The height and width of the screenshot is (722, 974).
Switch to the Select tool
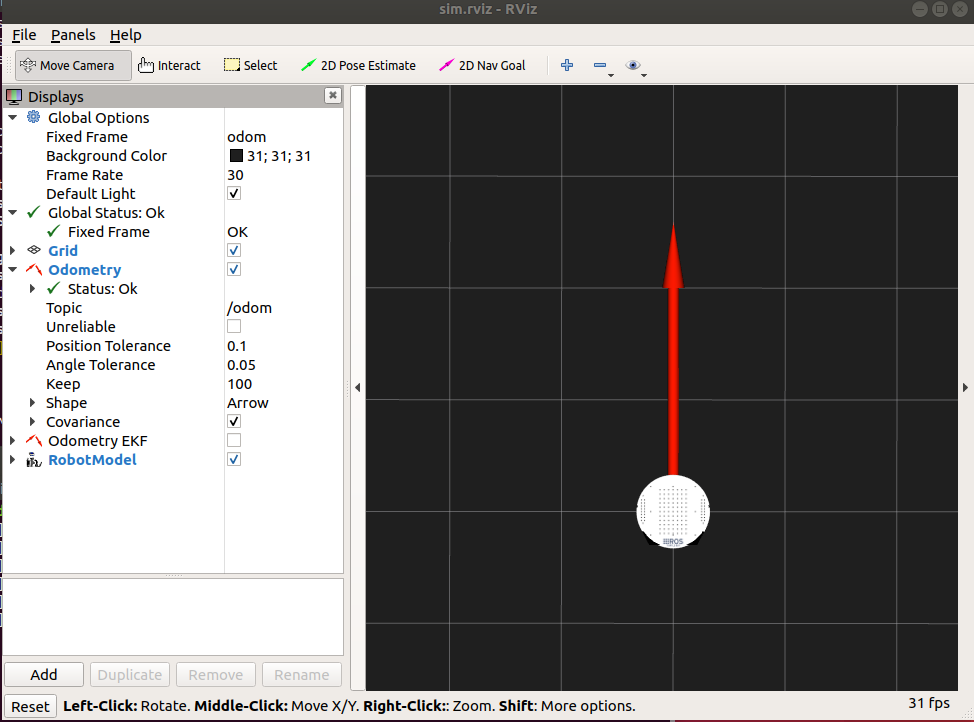coord(249,64)
